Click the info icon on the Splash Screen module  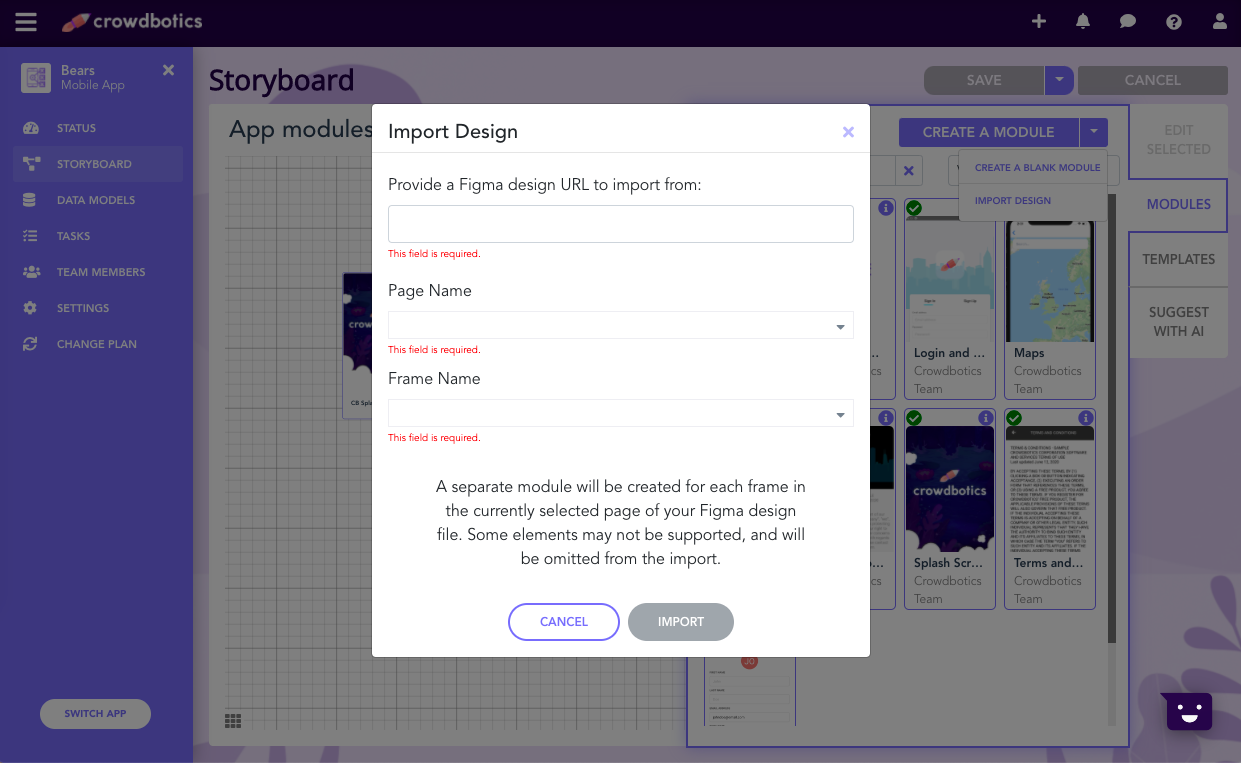[x=986, y=418]
